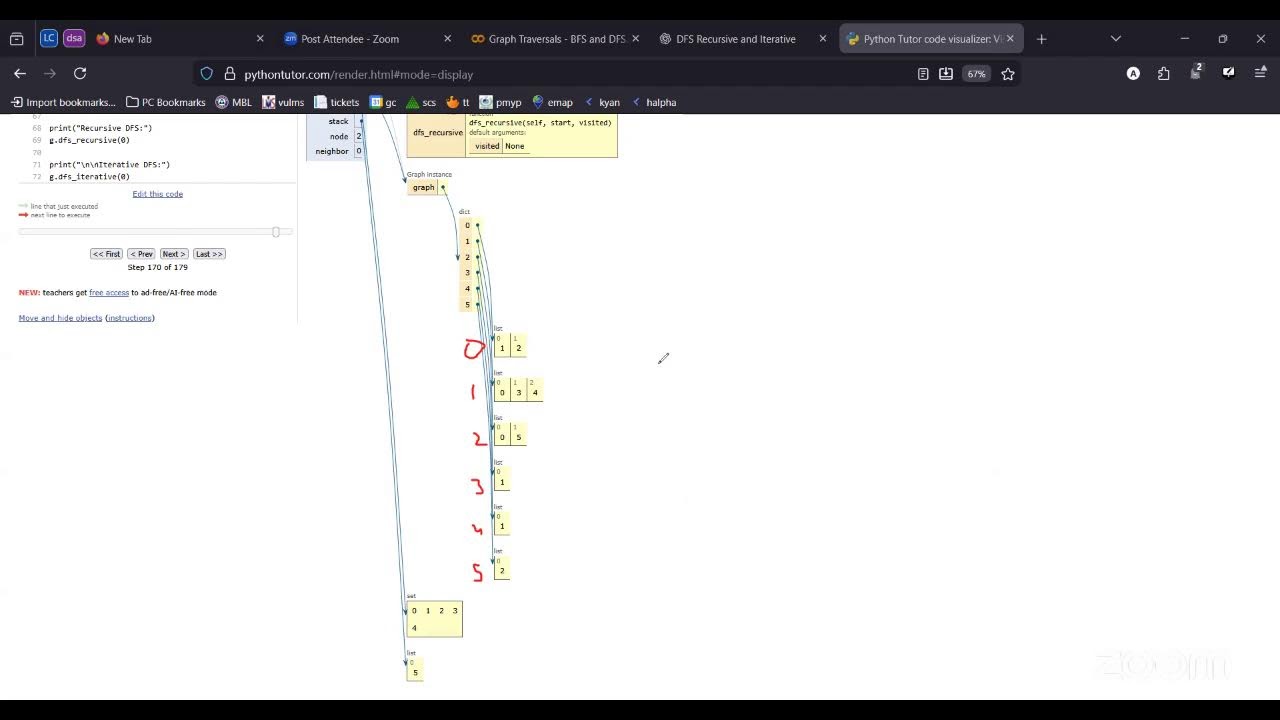This screenshot has width=1280, height=720.
Task: Reset the 67% zoom level badge
Action: pos(976,74)
